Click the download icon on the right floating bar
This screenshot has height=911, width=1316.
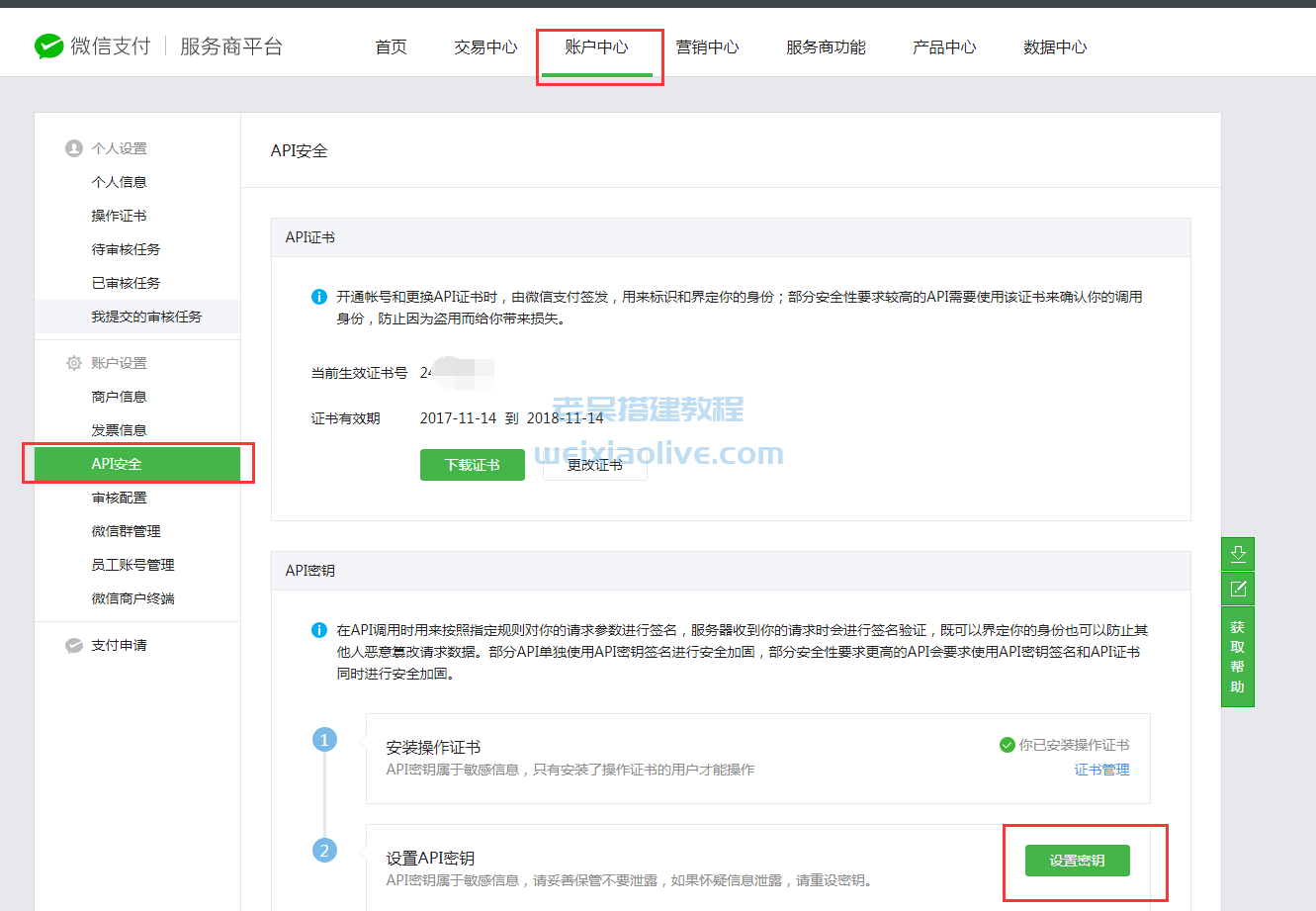click(1238, 554)
